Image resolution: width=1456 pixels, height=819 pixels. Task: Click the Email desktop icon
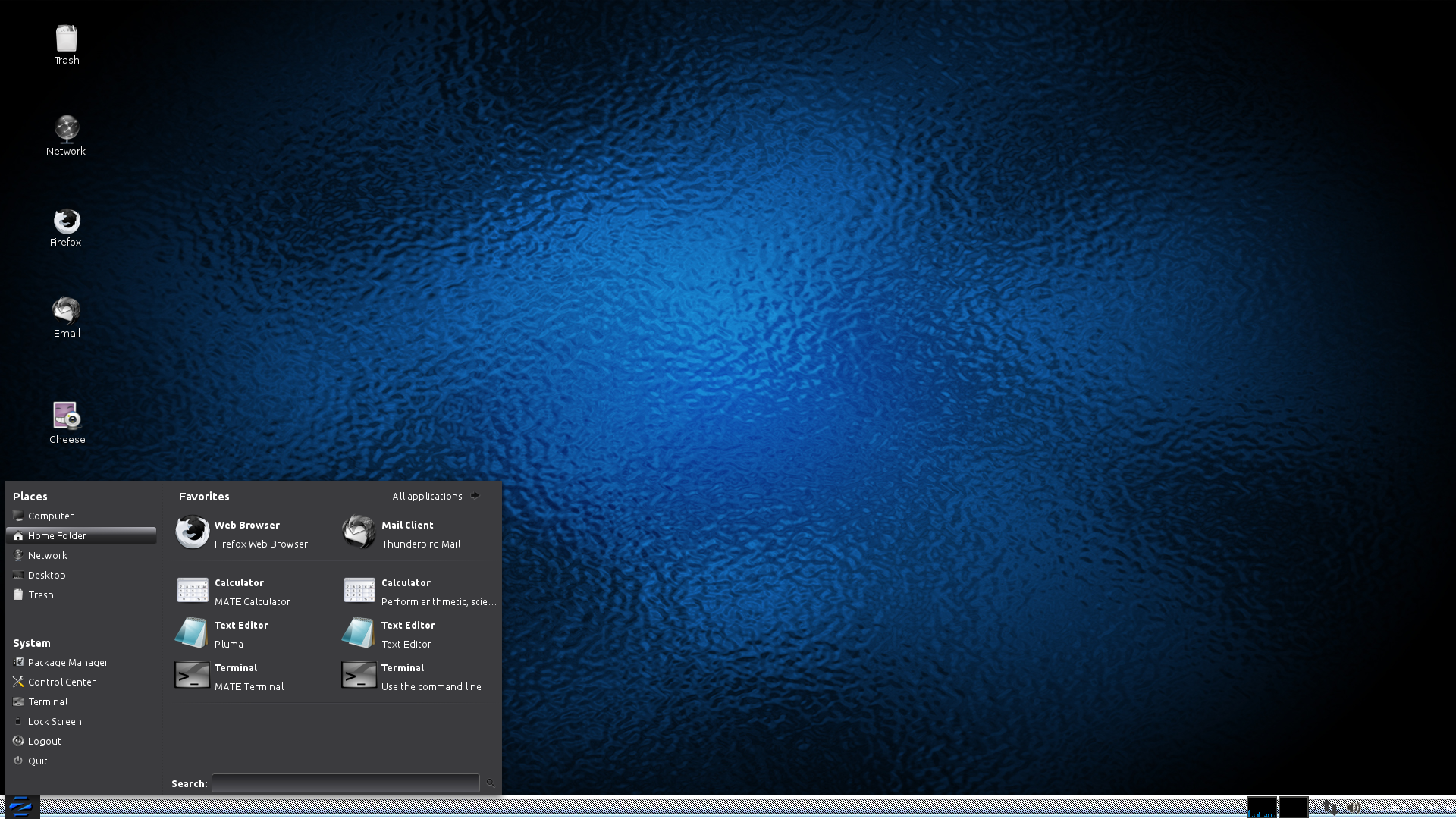(67, 315)
